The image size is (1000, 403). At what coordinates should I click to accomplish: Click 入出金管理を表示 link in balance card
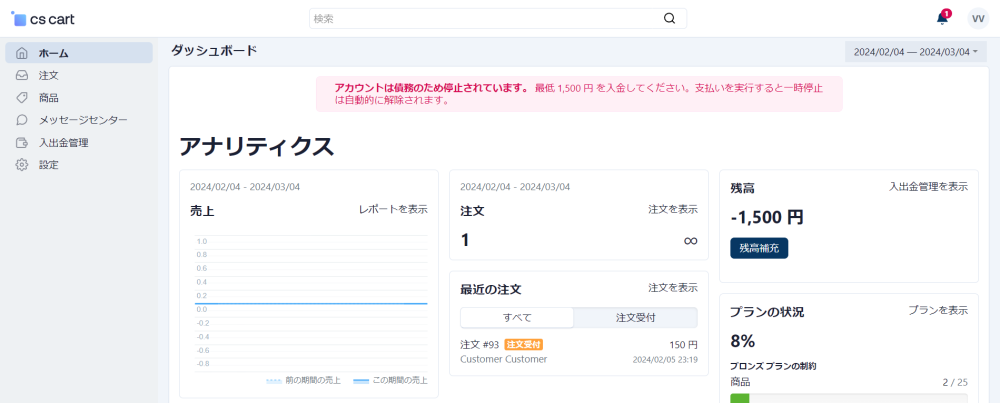(x=928, y=187)
